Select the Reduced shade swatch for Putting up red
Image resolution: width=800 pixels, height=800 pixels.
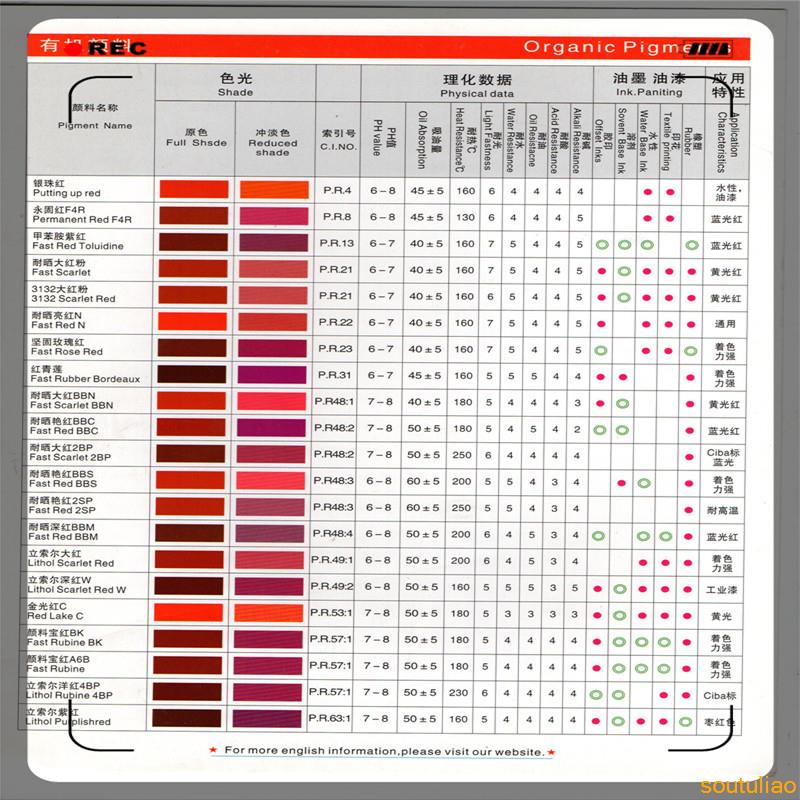click(x=274, y=190)
